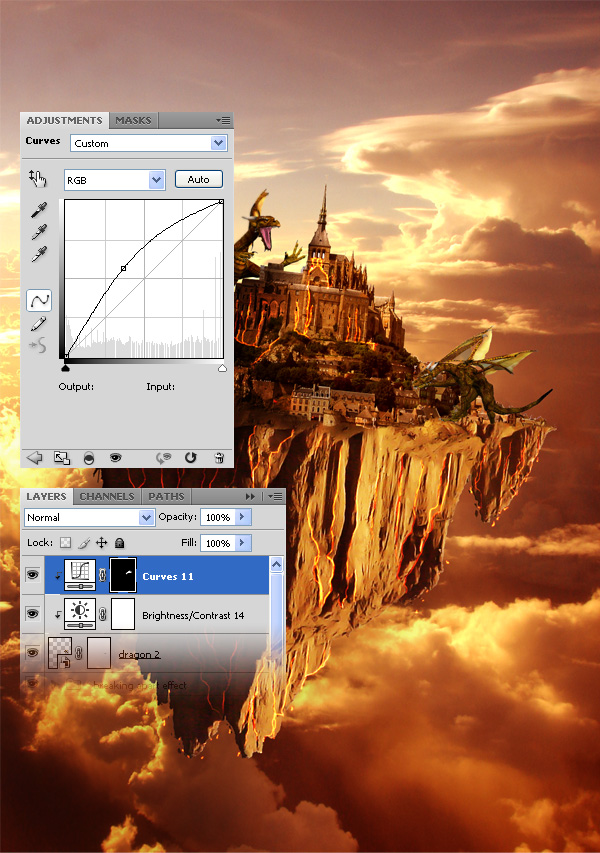600x853 pixels.
Task: Switch to the Paths tab
Action: click(166, 496)
